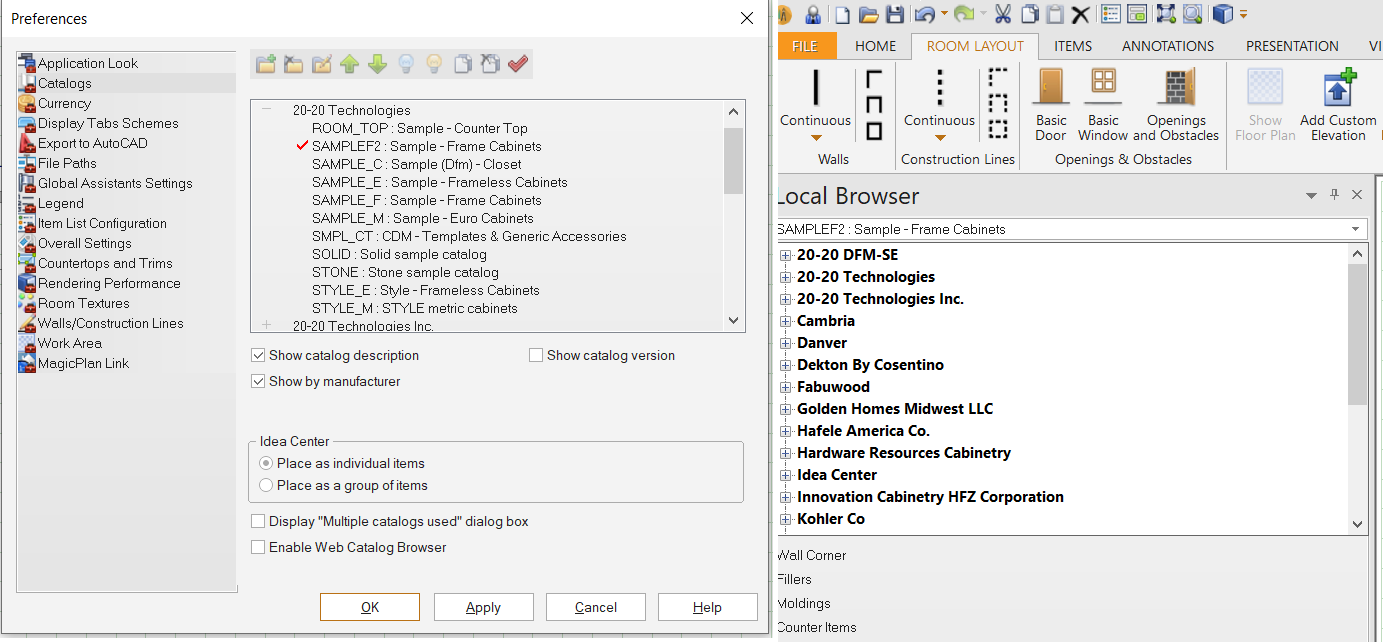Toggle Show catalog description checkbox
The width and height of the screenshot is (1386, 642).
coord(259,356)
